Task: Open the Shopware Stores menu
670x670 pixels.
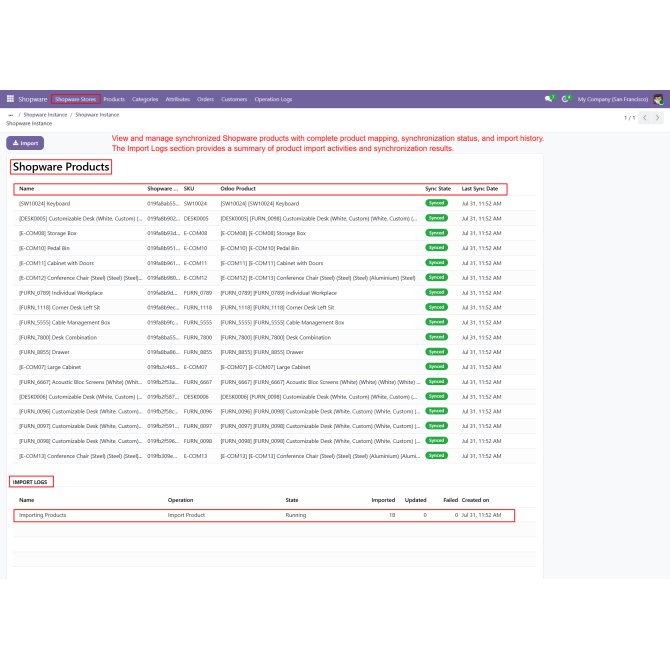Action: 76,99
